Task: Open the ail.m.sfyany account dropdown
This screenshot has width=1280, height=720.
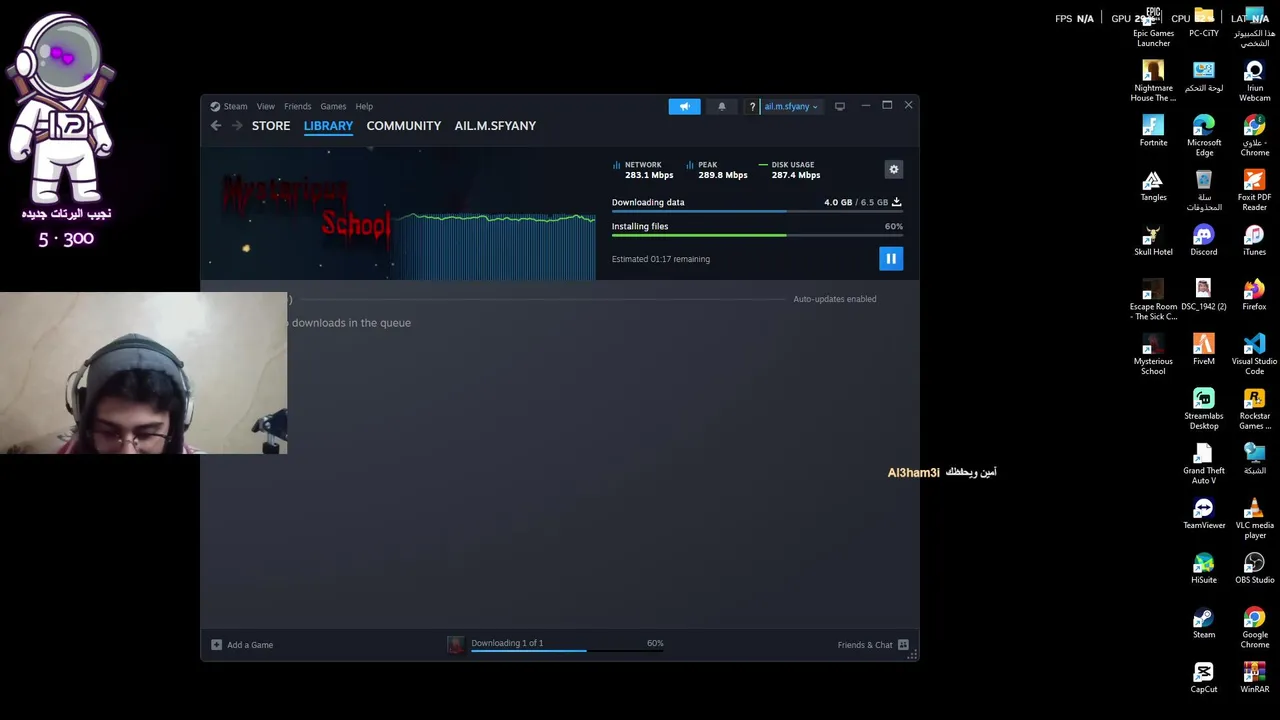Action: [790, 107]
